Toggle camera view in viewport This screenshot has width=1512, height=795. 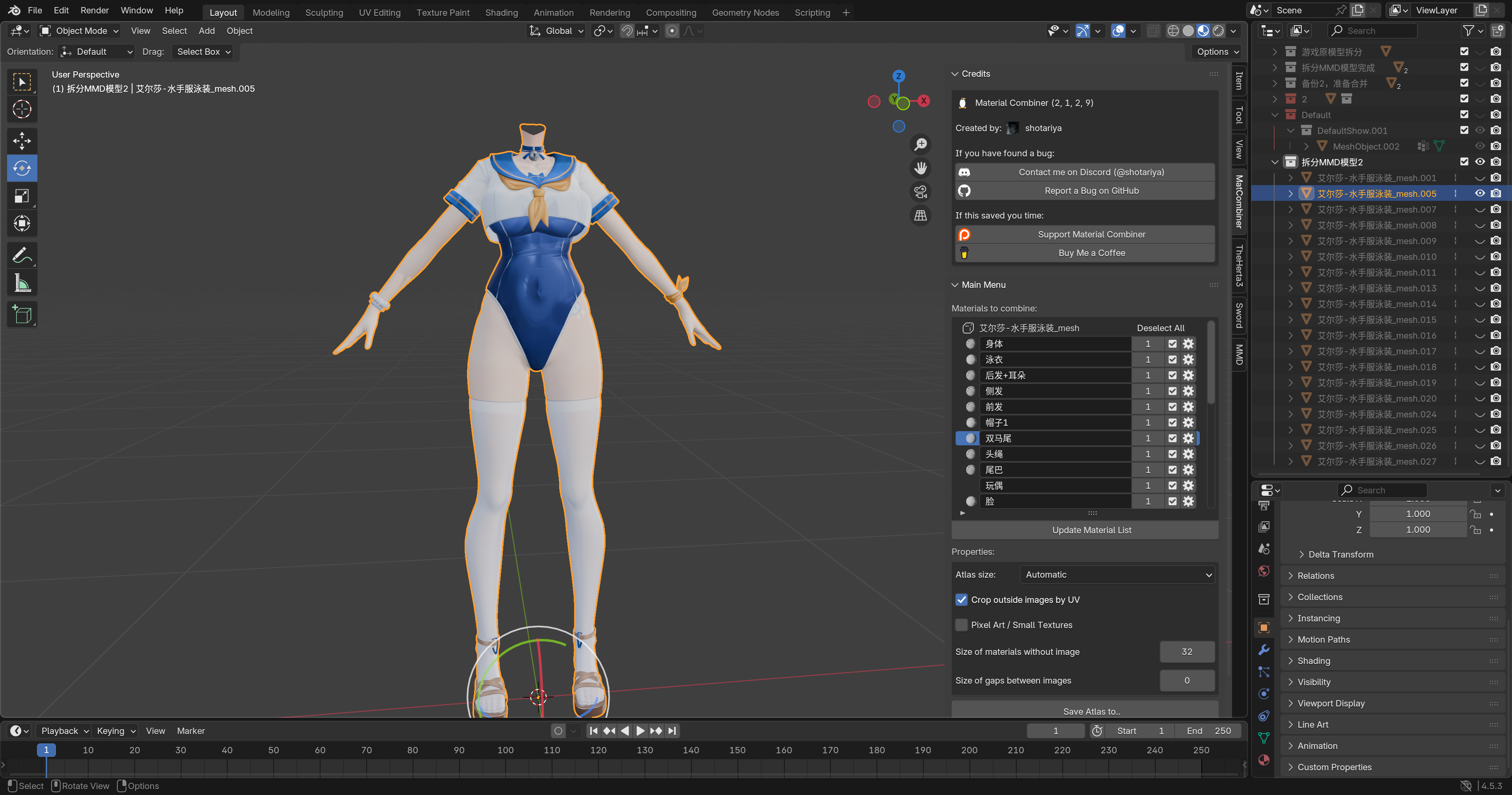point(920,191)
